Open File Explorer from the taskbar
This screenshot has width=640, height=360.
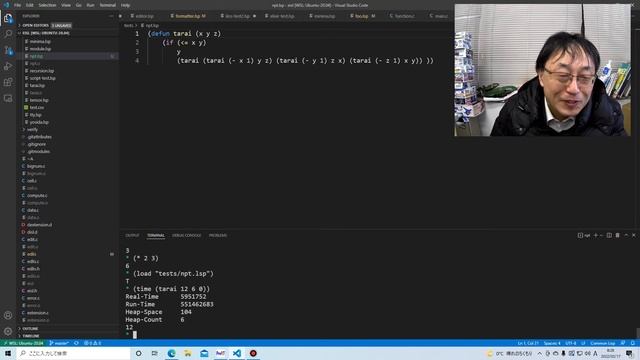188,353
